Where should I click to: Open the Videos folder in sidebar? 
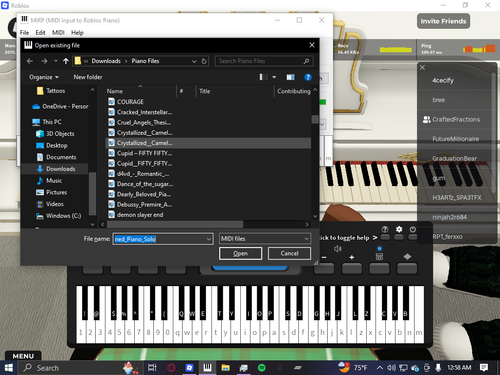(50, 204)
